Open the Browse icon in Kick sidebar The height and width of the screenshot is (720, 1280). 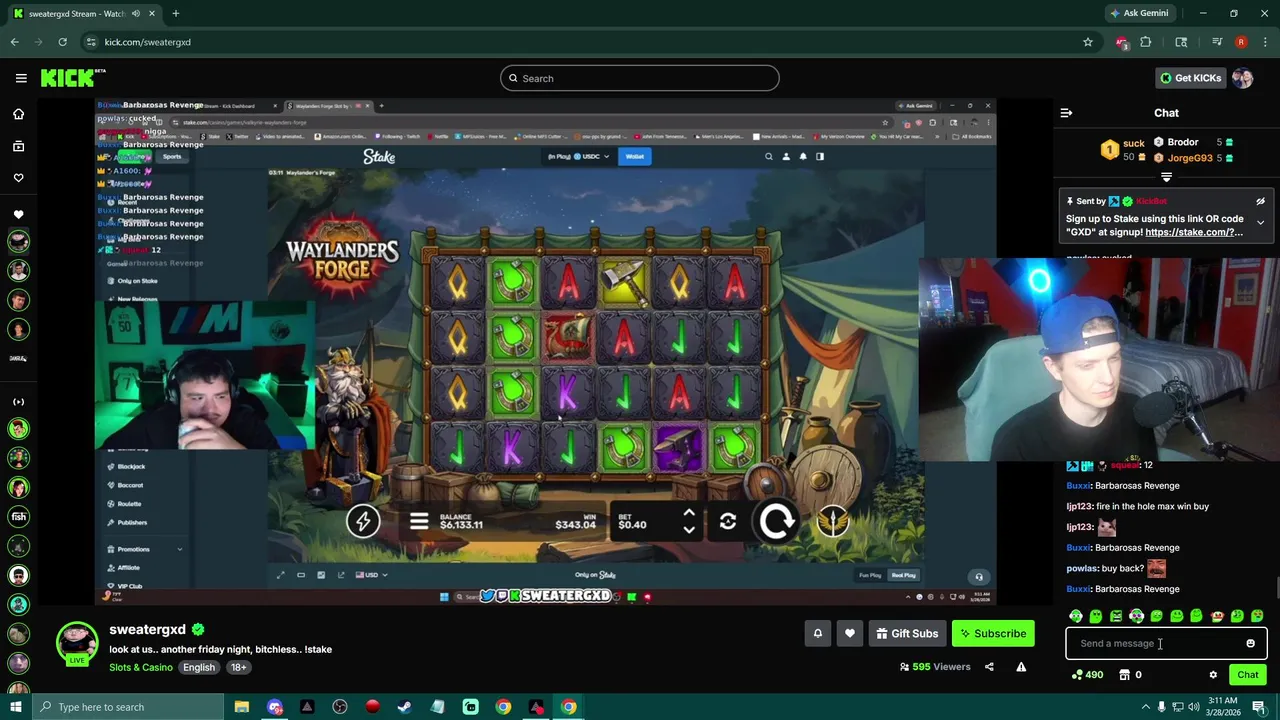pyautogui.click(x=18, y=146)
